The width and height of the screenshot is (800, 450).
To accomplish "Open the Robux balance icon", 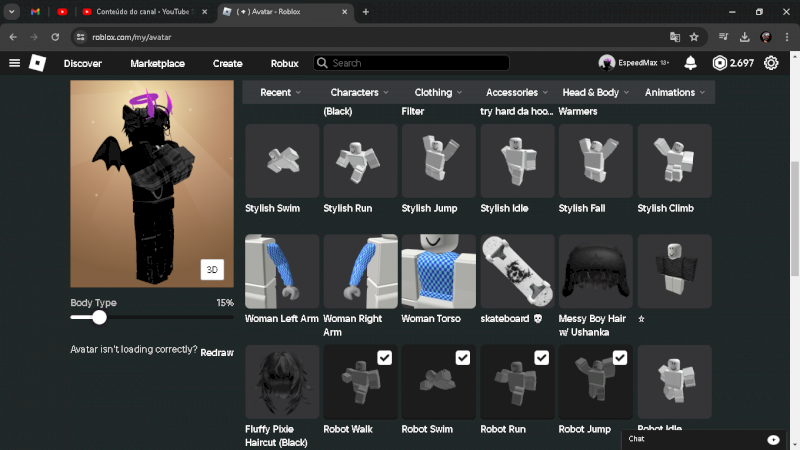I will coord(720,63).
